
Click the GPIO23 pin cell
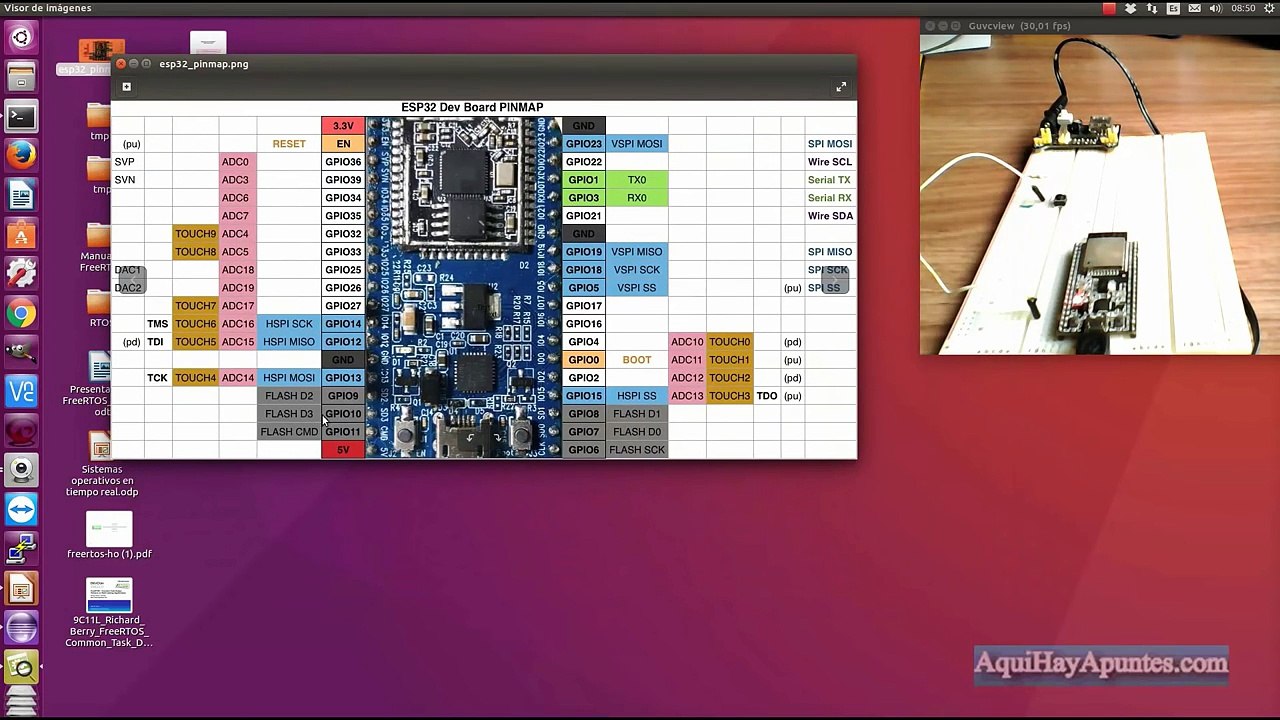tap(584, 144)
